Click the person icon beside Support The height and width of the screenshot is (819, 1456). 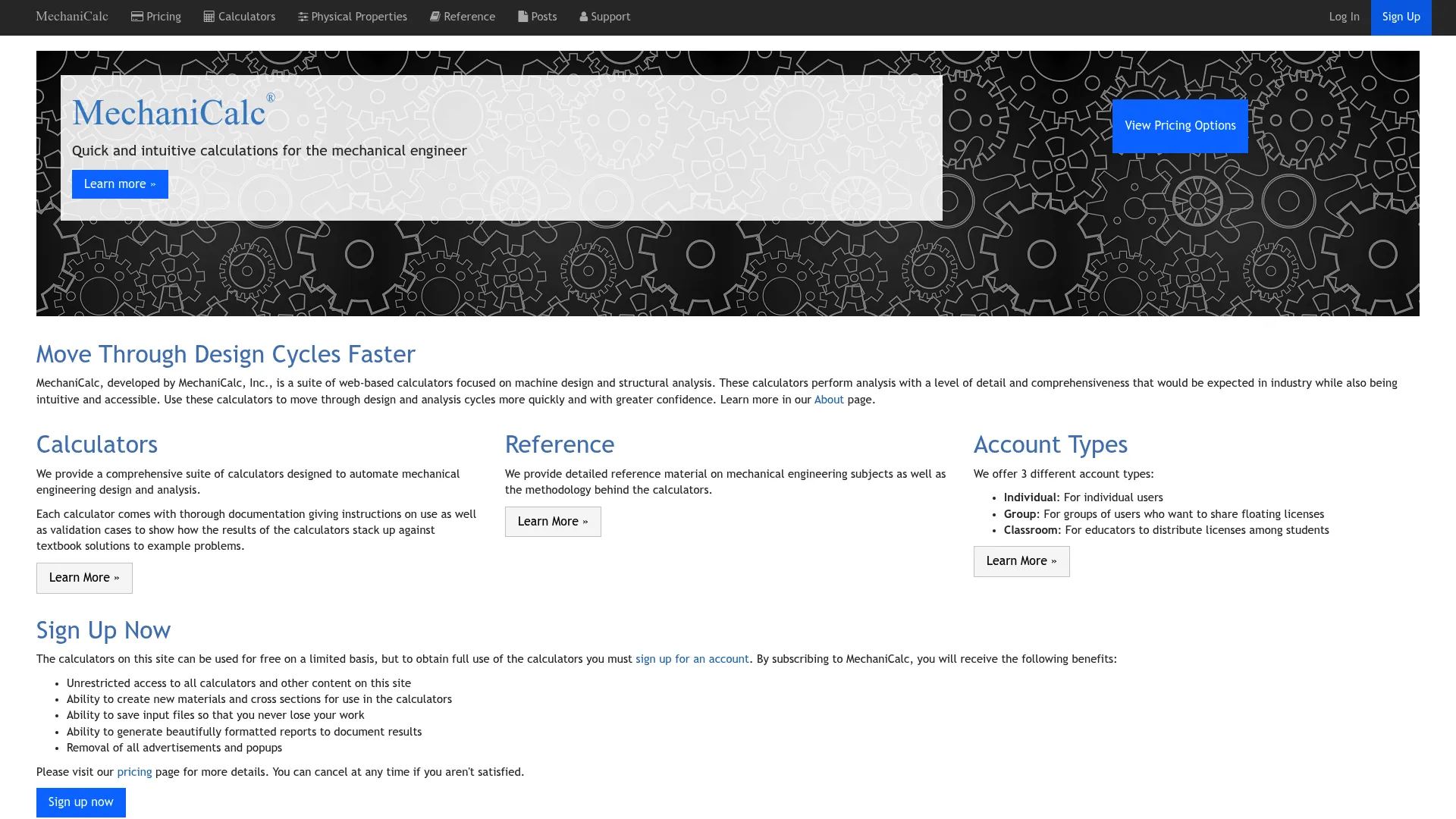point(584,17)
